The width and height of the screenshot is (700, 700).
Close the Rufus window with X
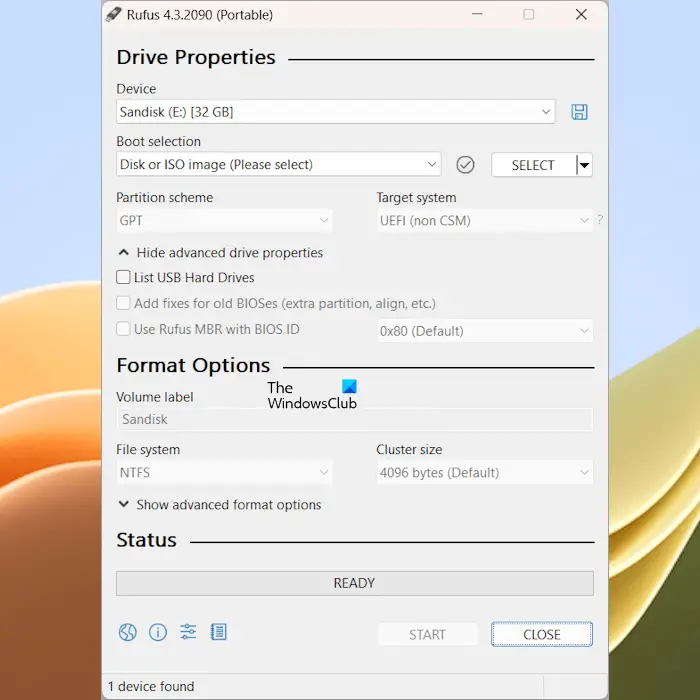(x=581, y=14)
